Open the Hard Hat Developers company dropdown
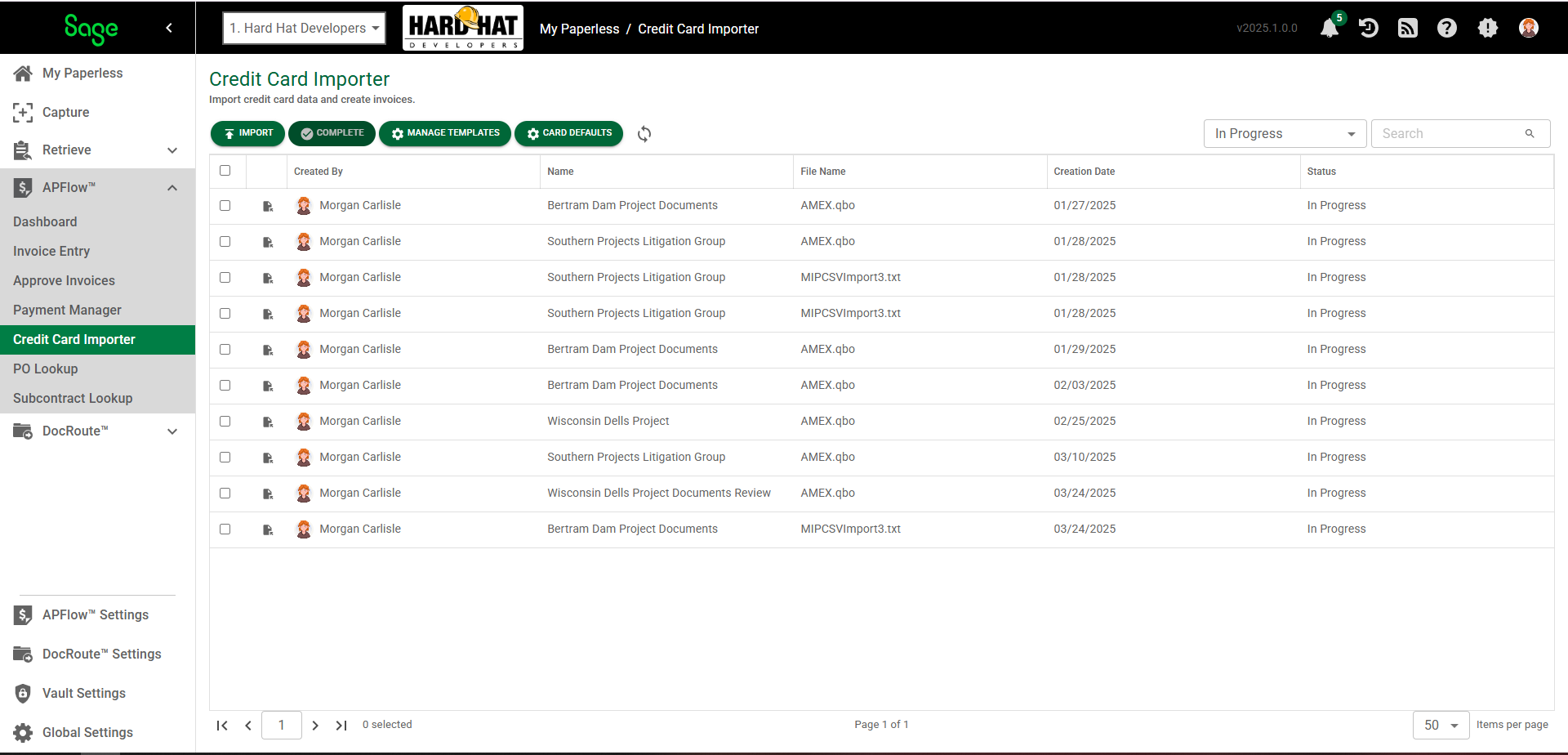 [304, 29]
